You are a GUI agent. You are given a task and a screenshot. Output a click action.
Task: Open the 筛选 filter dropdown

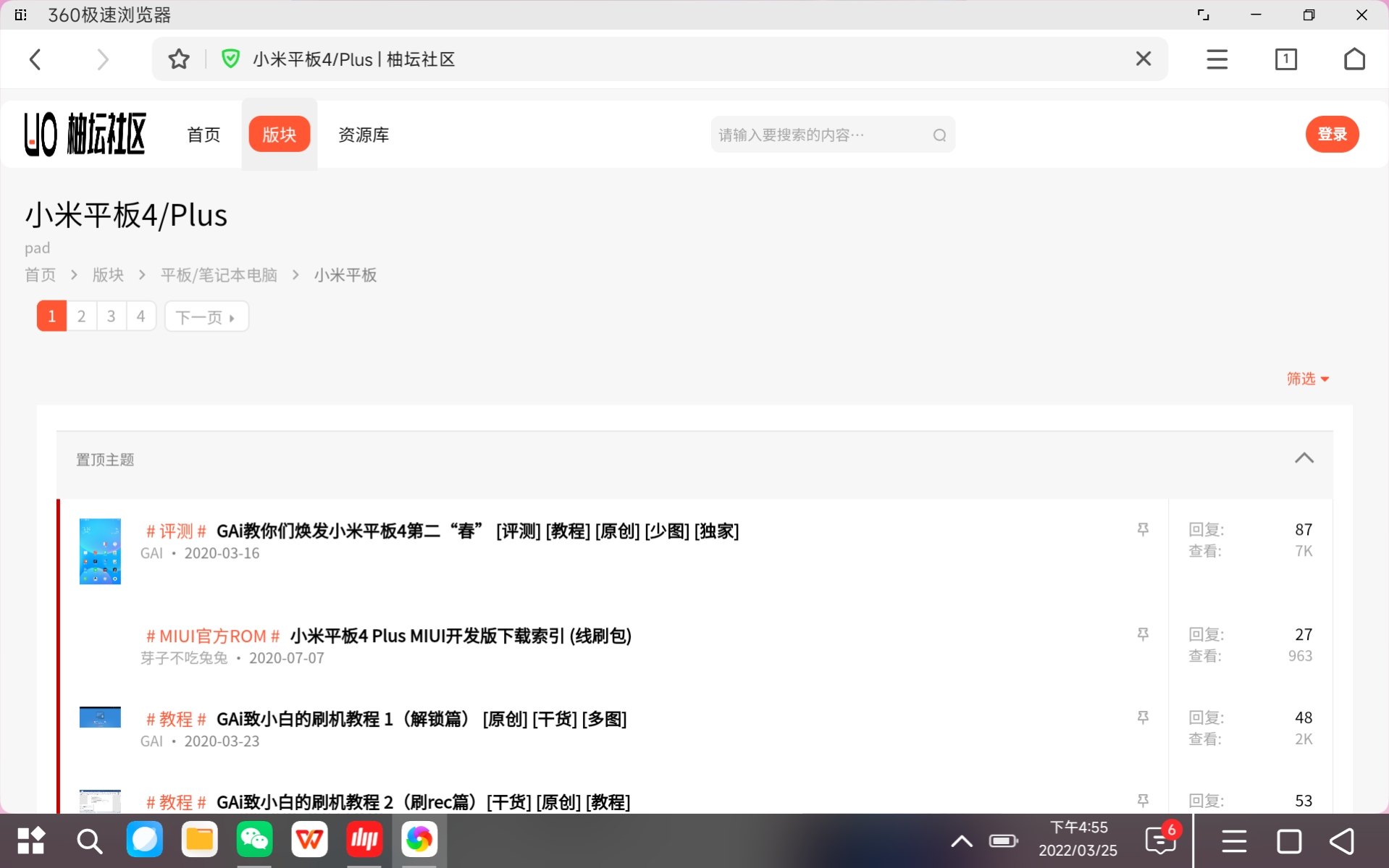1307,379
